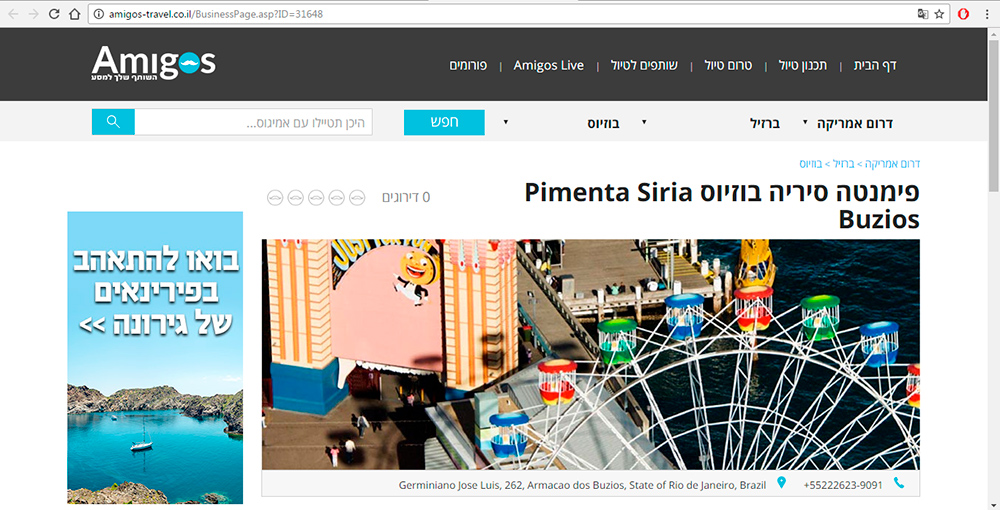The width and height of the screenshot is (1000, 510).
Task: Open the שותפים לטיול menu item
Action: click(x=644, y=65)
